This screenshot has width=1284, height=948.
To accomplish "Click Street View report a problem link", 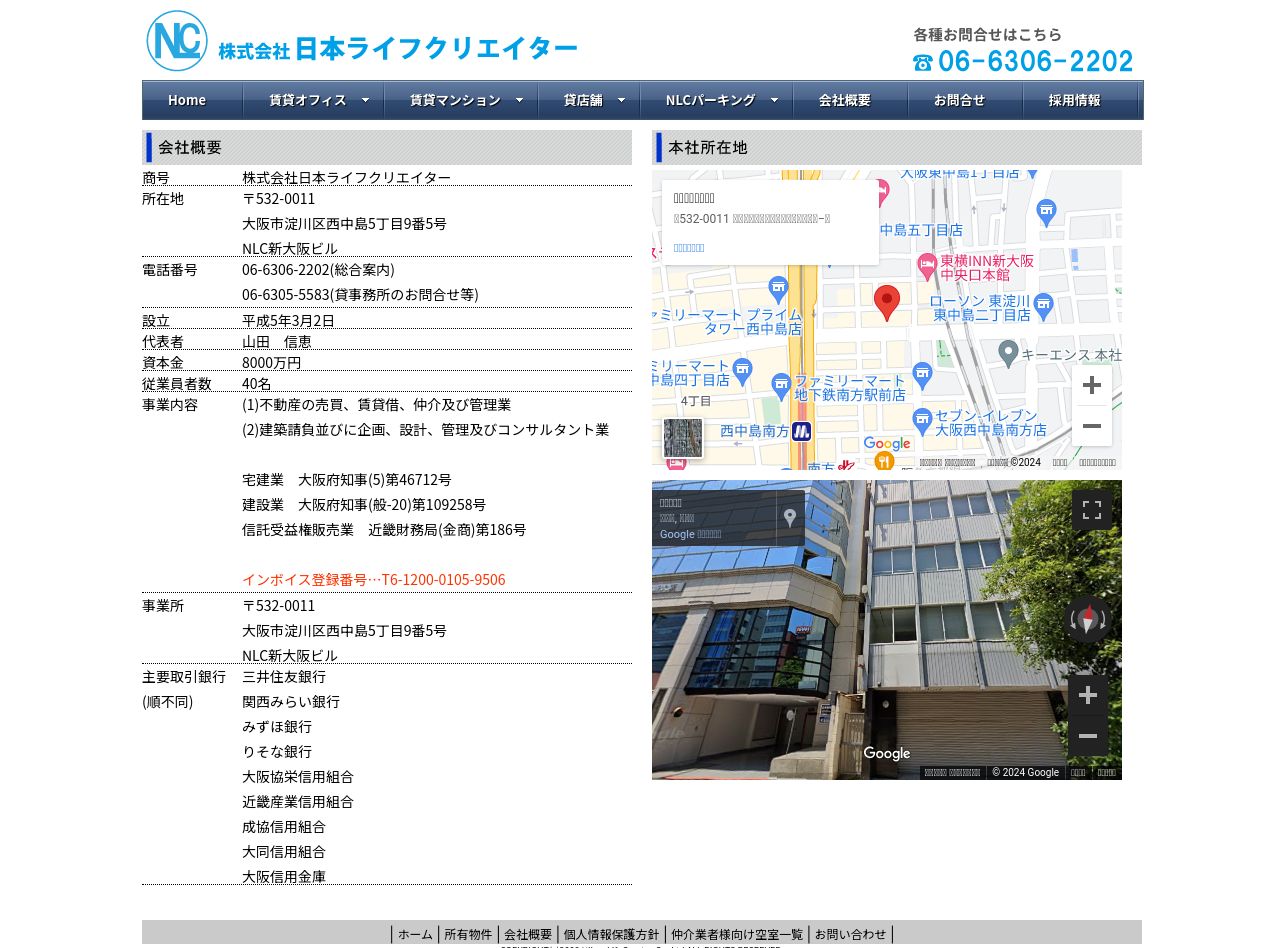I will point(1106,772).
